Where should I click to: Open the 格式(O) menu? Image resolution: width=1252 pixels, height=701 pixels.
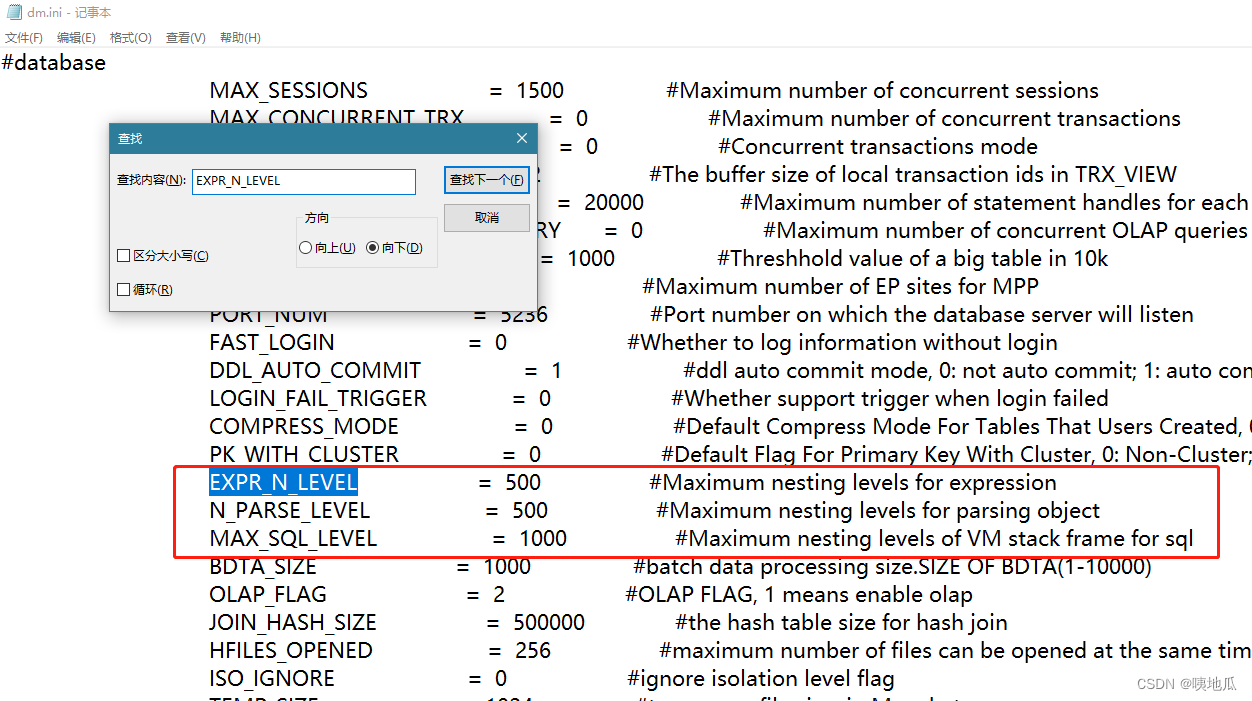(130, 37)
